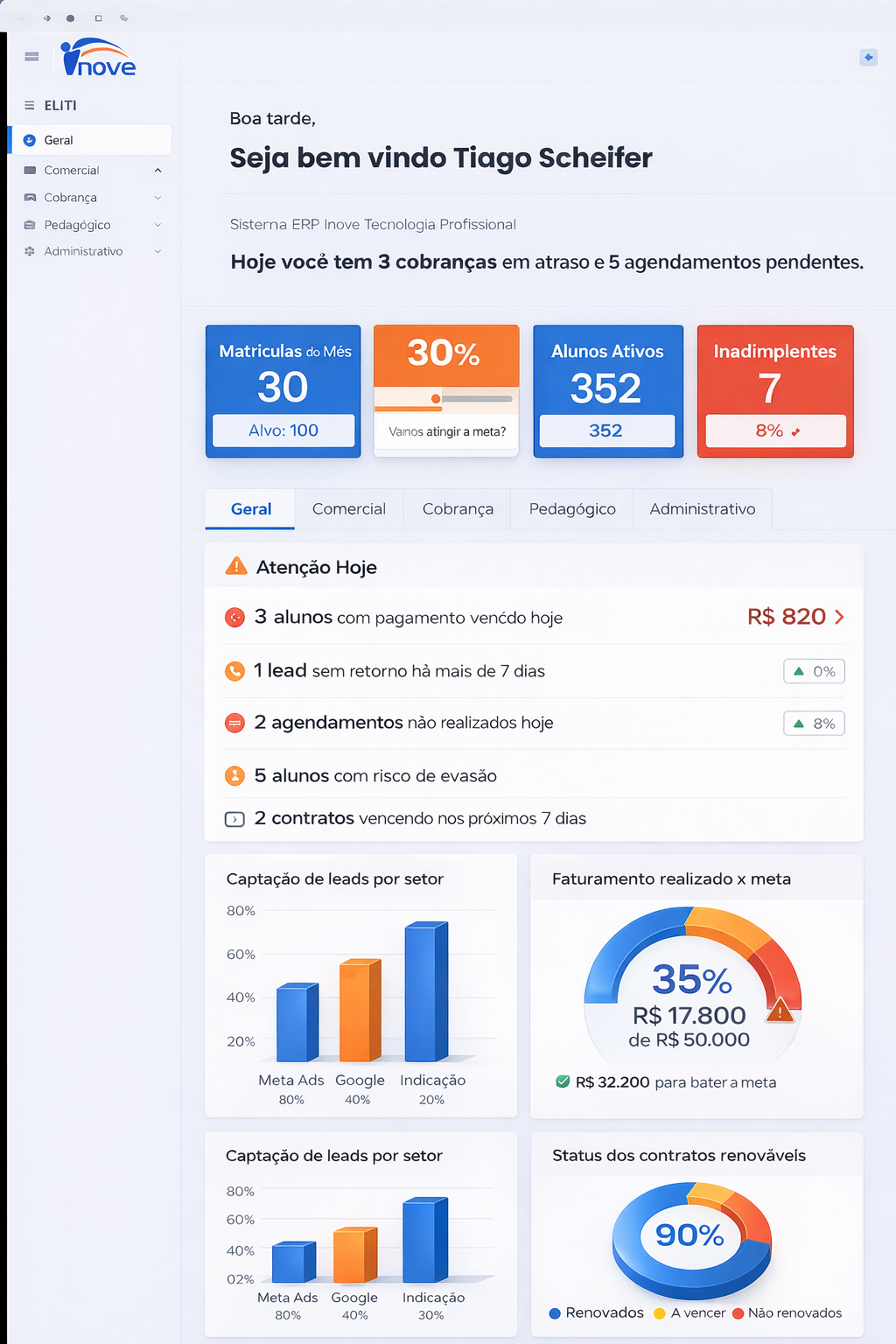Select Geral in the sidebar

pyautogui.click(x=90, y=140)
